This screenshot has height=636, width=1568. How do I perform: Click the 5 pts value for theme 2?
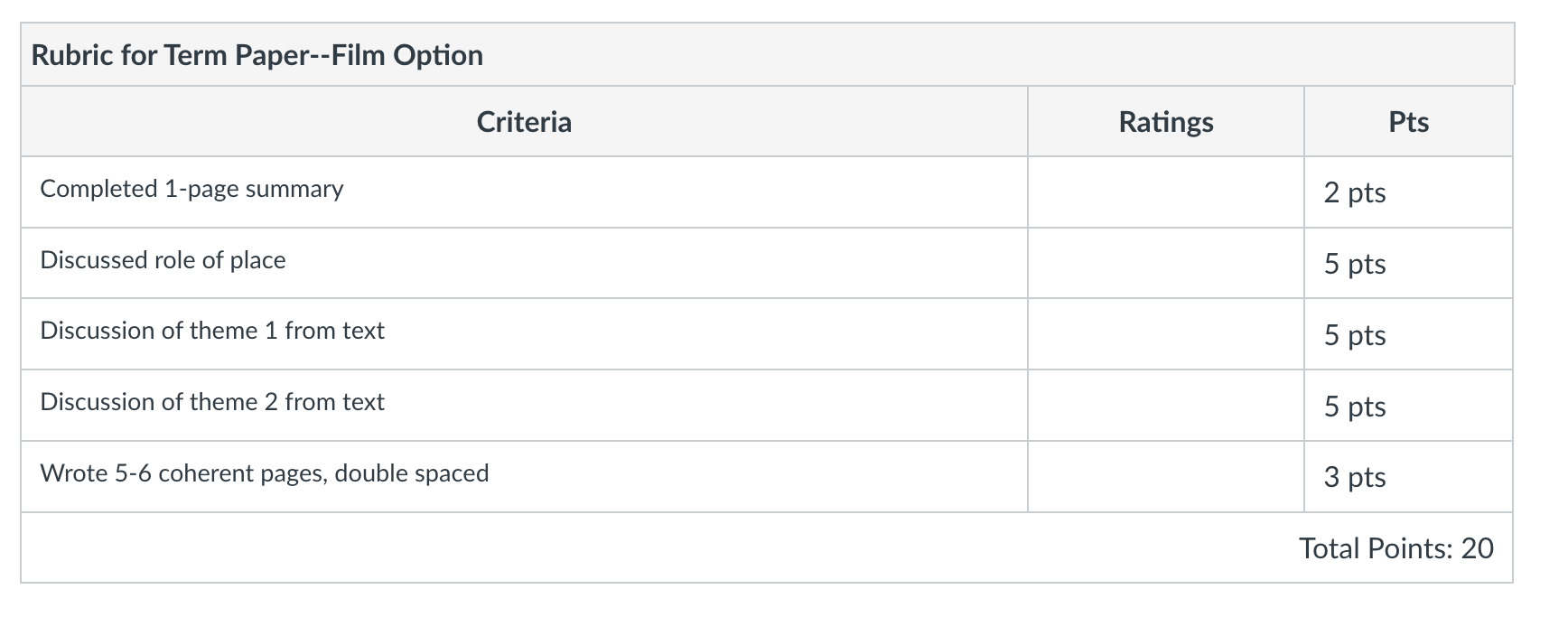(1355, 407)
